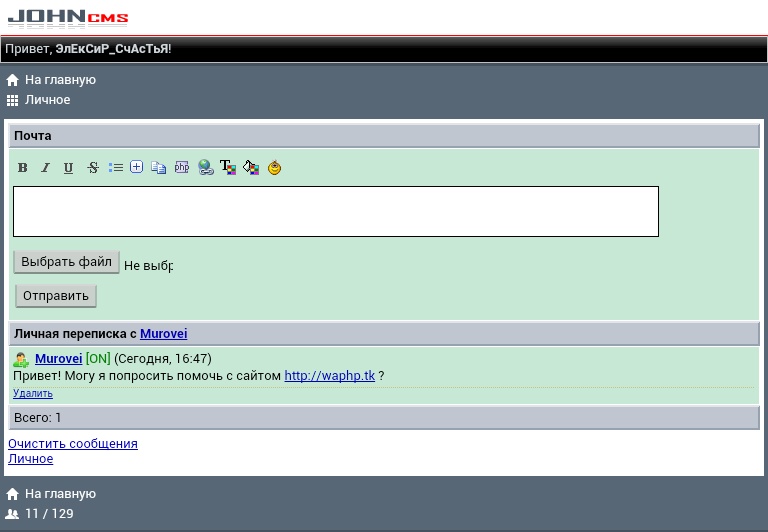Click the users online icon in footer
The height and width of the screenshot is (532, 768).
[12, 514]
